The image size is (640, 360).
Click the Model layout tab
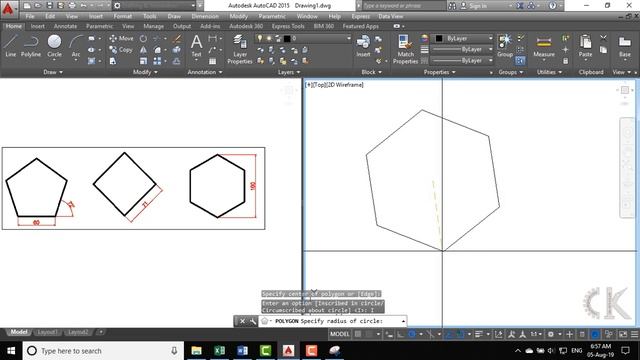[x=19, y=332]
